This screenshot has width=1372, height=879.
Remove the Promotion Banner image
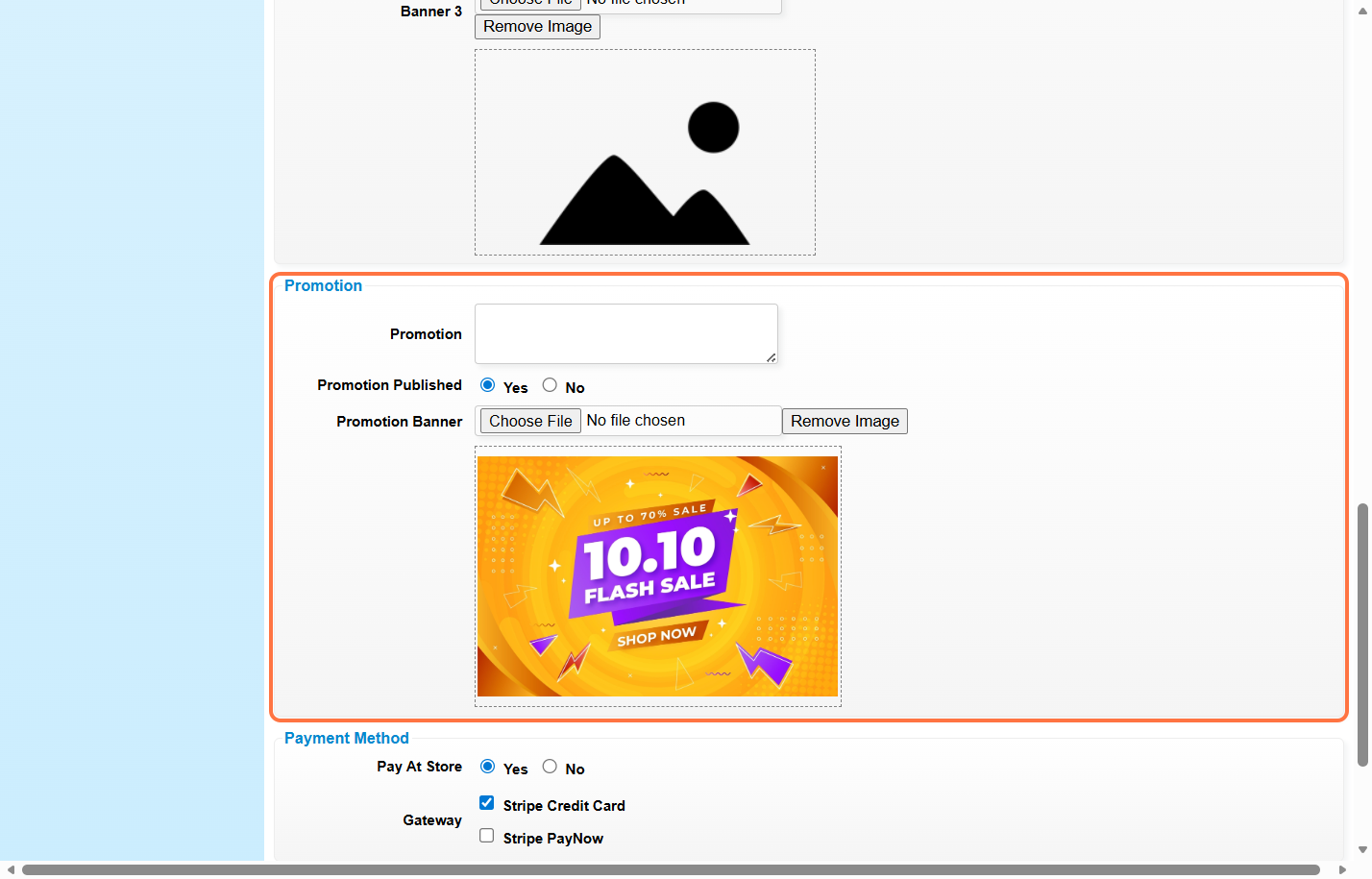845,421
